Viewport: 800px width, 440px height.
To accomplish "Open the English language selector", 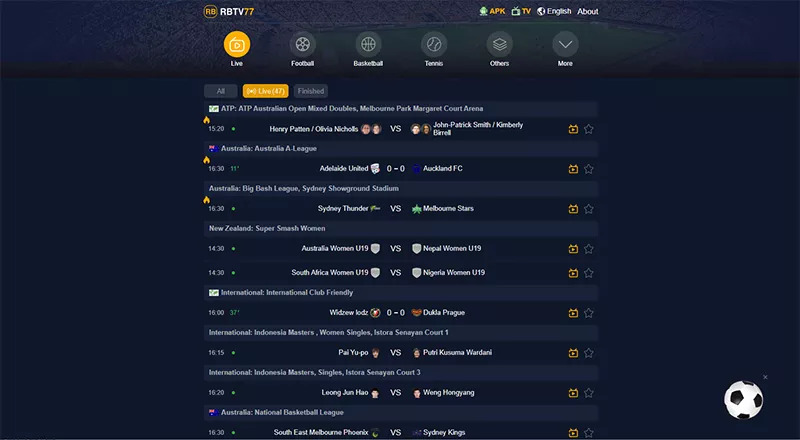I will [554, 11].
